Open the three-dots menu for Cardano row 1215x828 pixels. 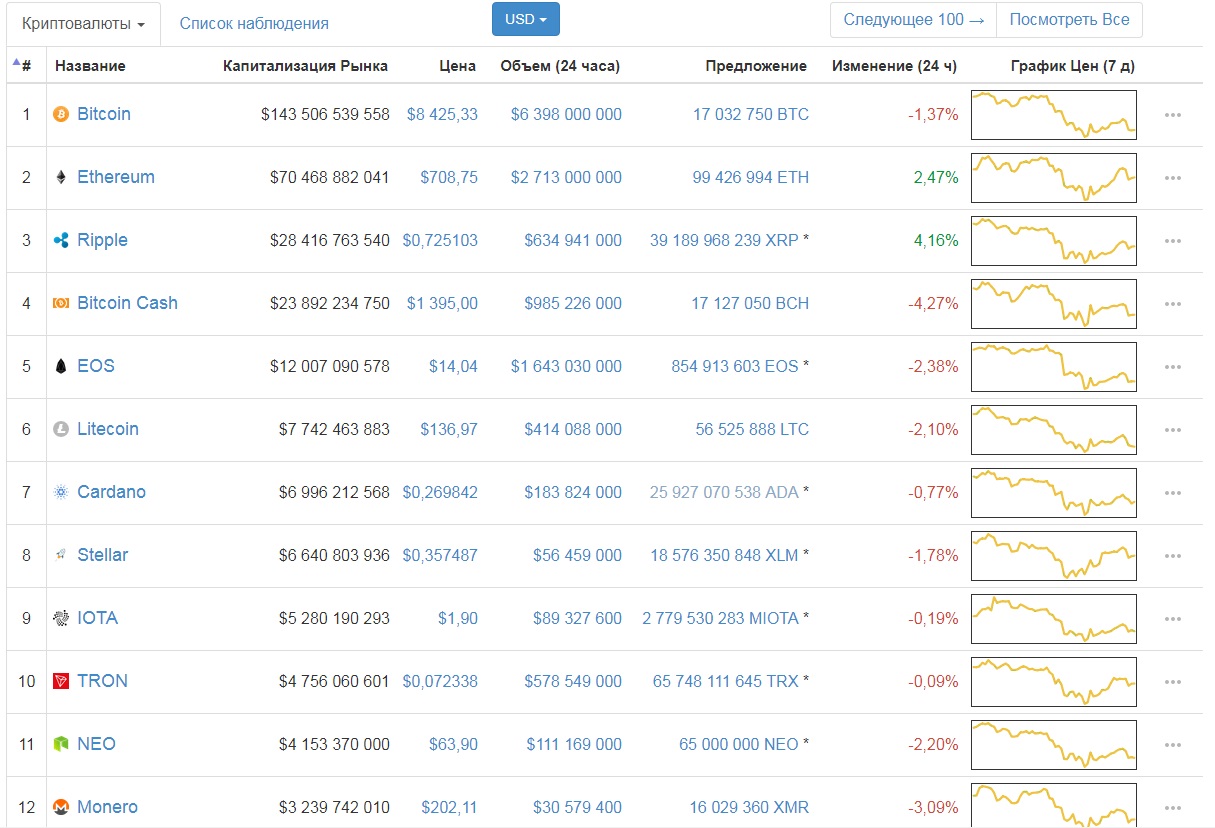[x=1173, y=493]
